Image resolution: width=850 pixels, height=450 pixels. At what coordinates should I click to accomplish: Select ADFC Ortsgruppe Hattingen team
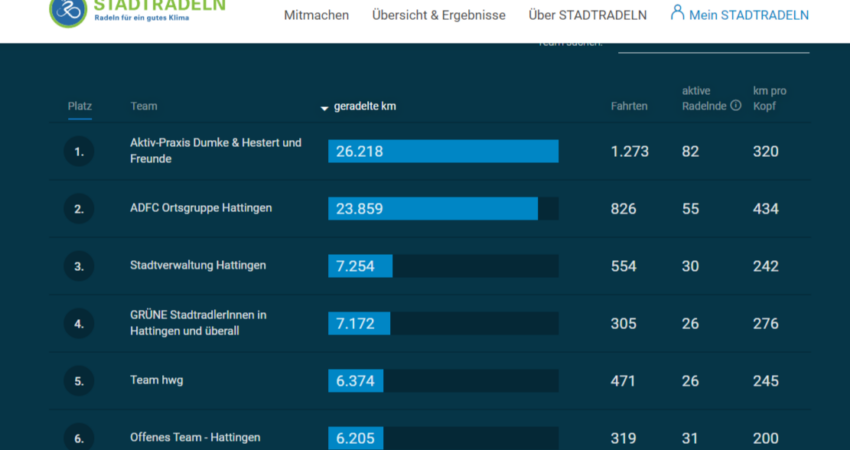click(201, 208)
